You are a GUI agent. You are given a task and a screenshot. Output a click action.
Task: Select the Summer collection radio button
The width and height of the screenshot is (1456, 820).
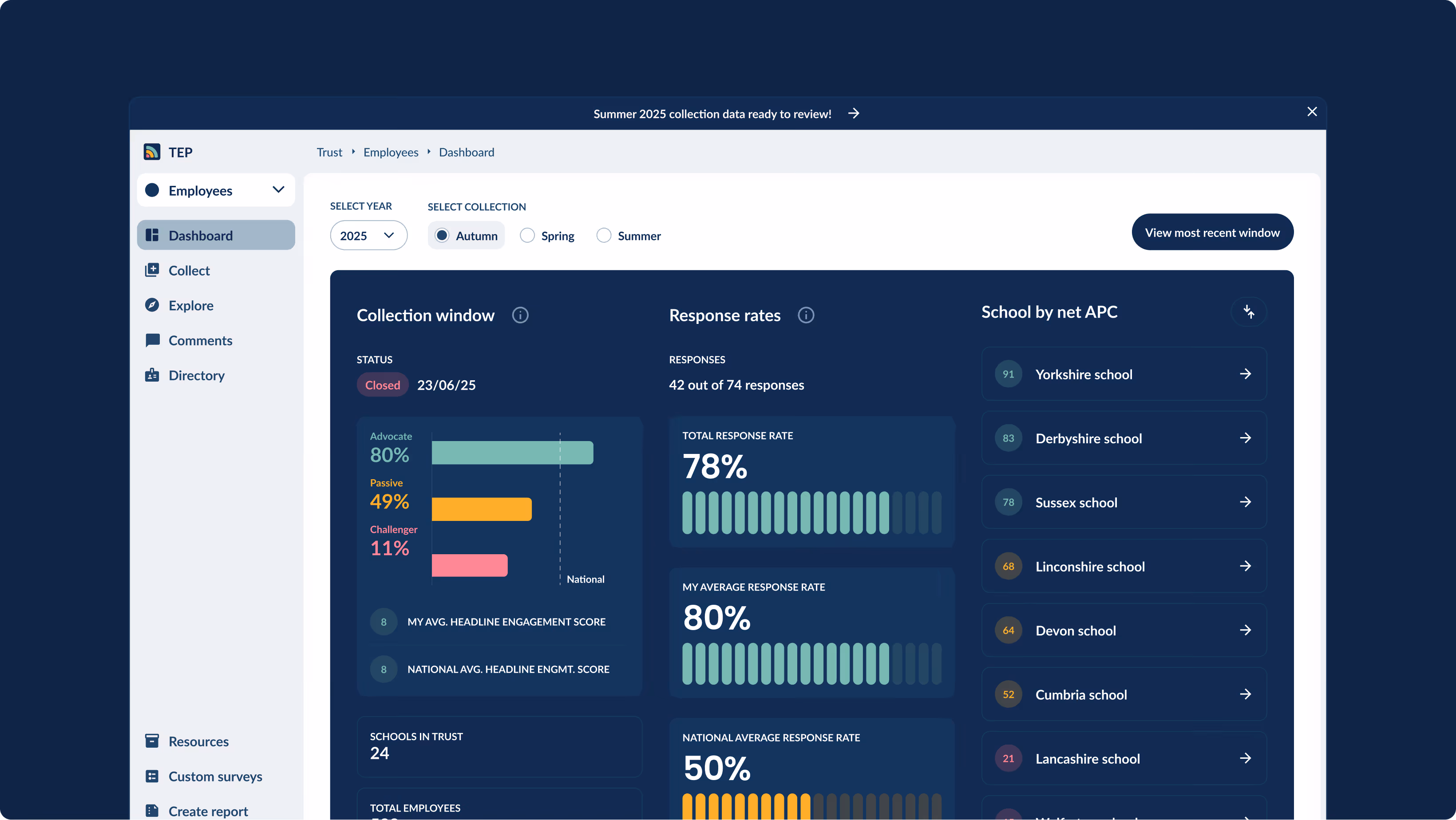(x=604, y=236)
